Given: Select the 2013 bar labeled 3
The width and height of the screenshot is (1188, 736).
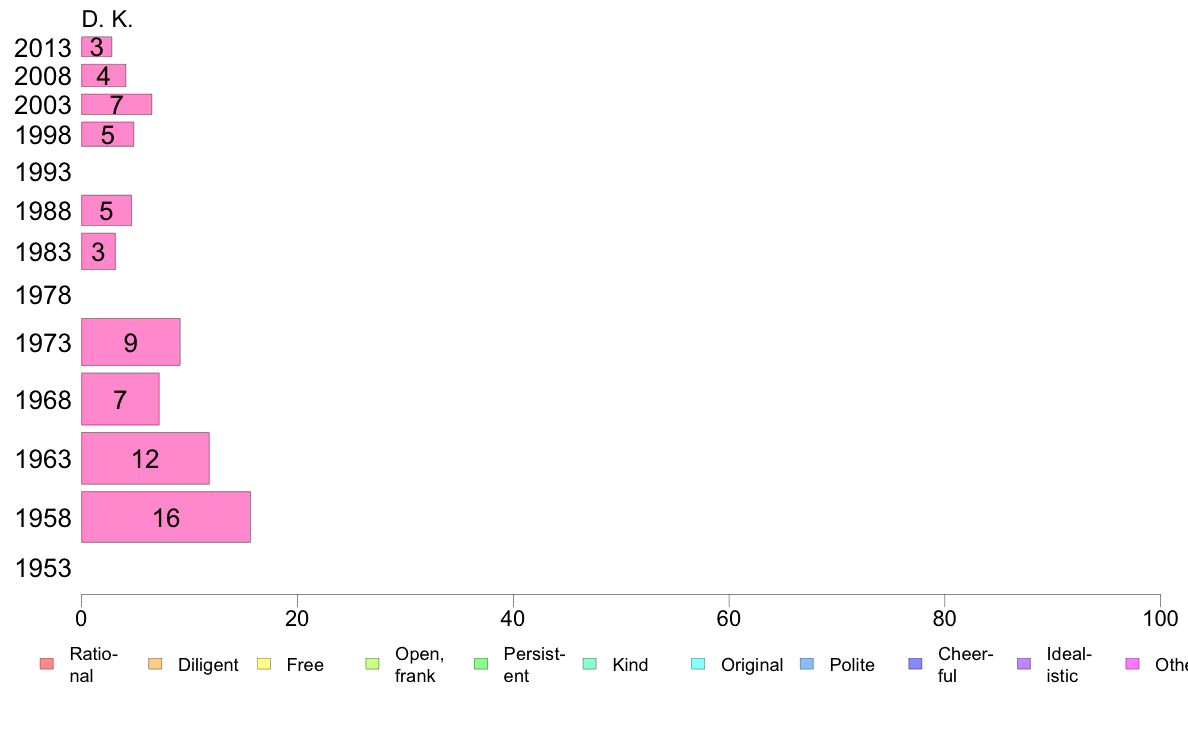Looking at the screenshot, I should [x=97, y=47].
